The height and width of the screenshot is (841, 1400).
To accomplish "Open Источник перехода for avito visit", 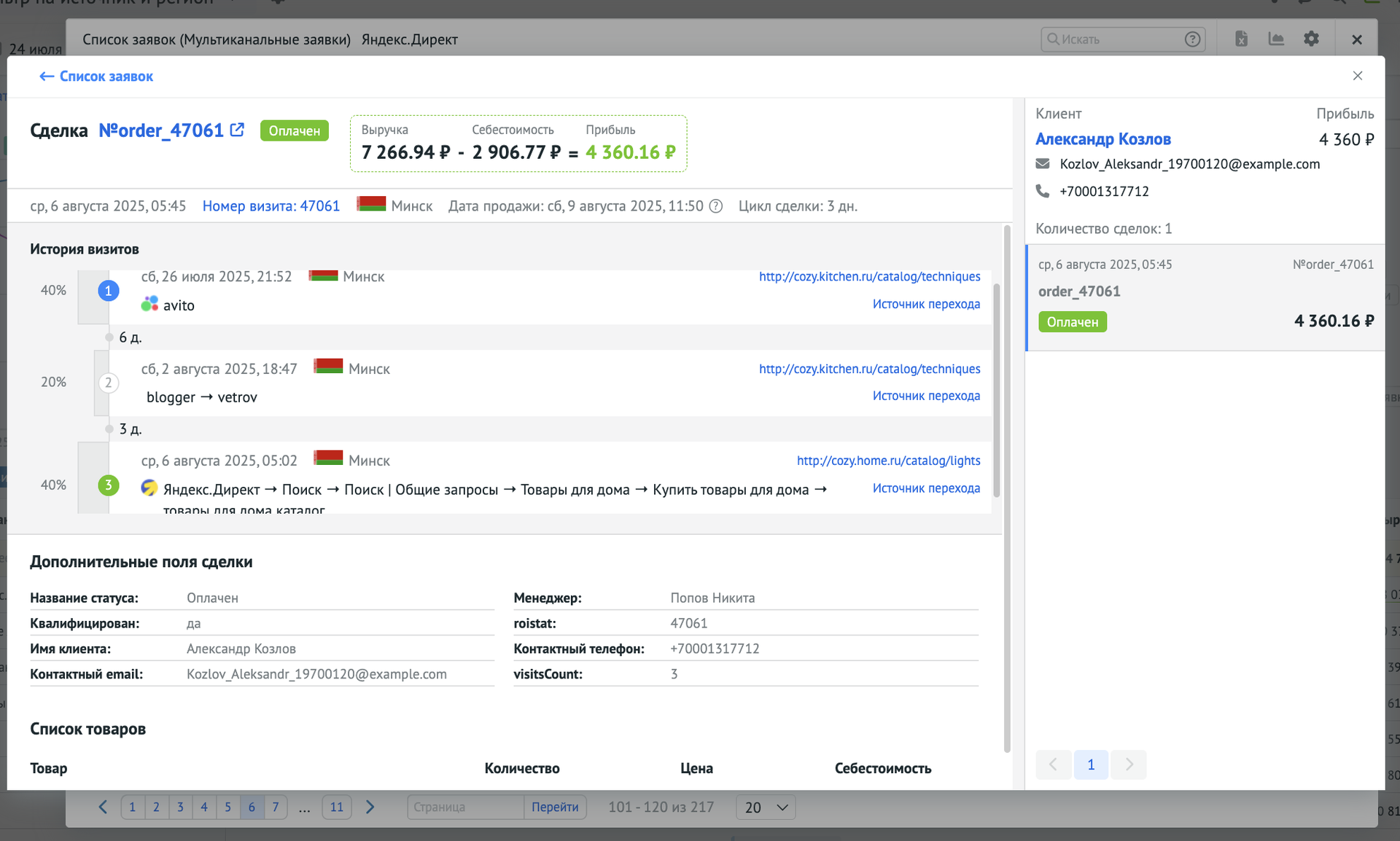I will 926,304.
